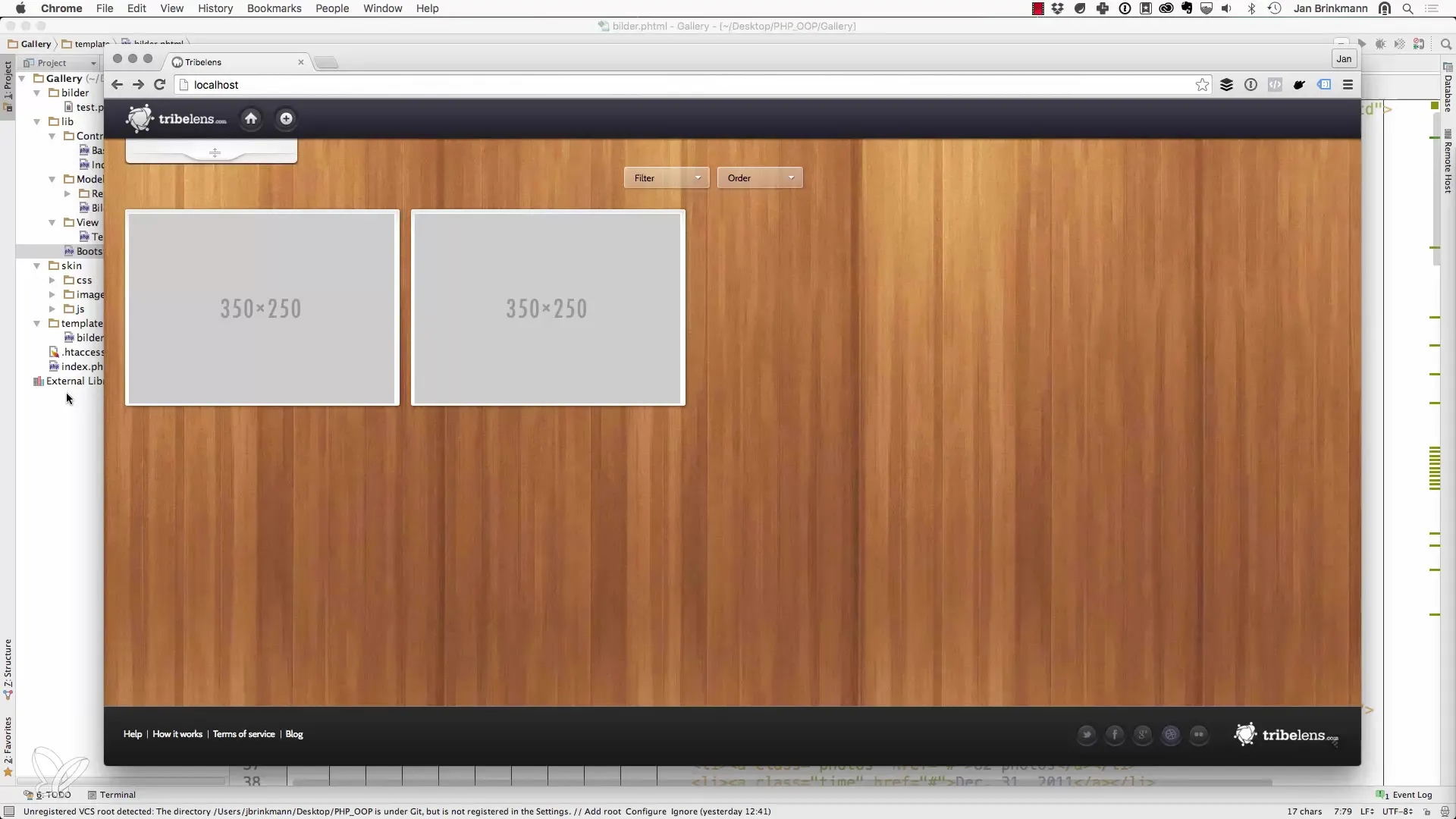Click the Jan profile button in Chrome
The height and width of the screenshot is (819, 1456).
tap(1344, 59)
